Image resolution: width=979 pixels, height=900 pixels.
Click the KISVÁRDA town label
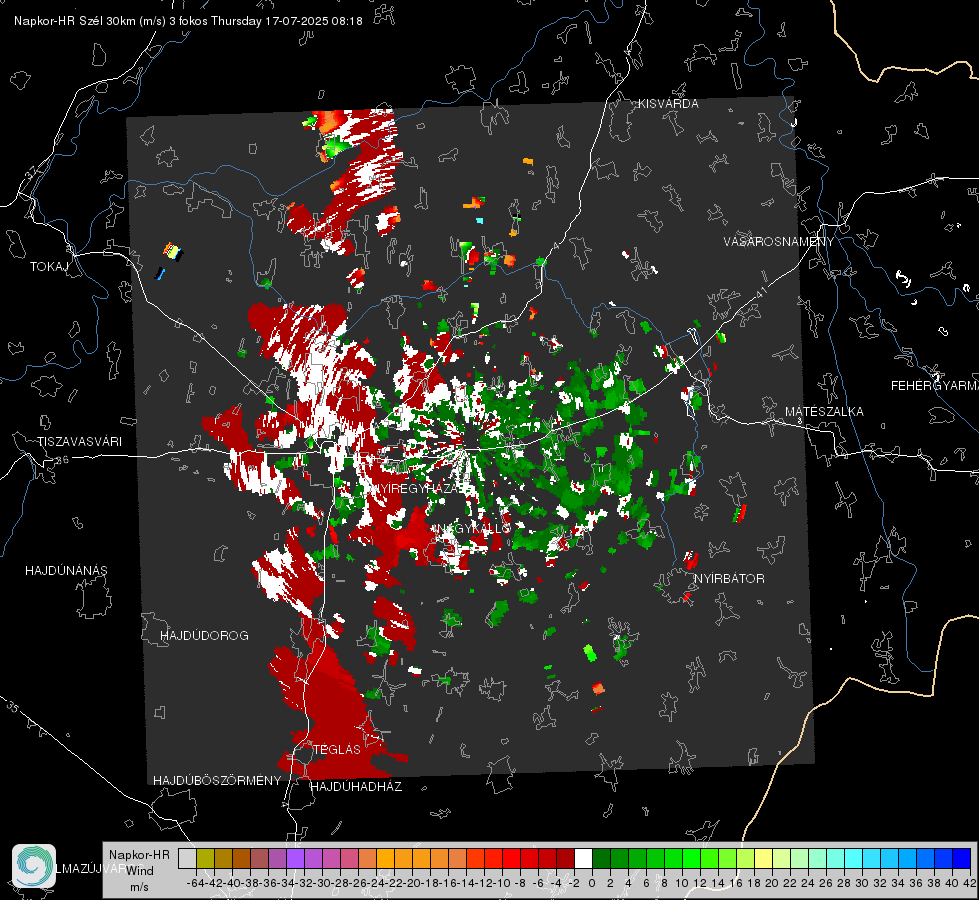click(668, 104)
